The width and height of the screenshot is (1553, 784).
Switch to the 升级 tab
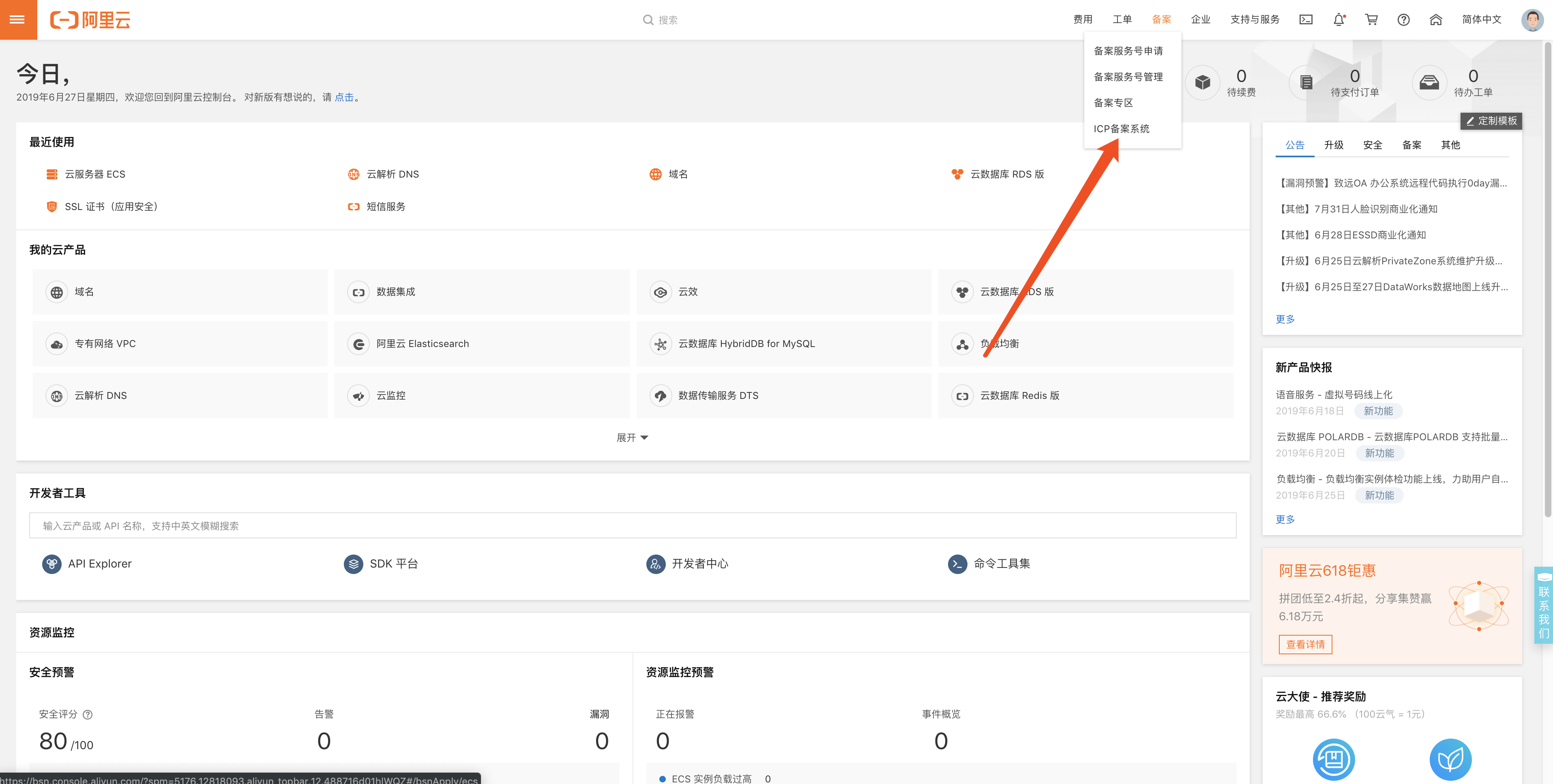[x=1334, y=145]
